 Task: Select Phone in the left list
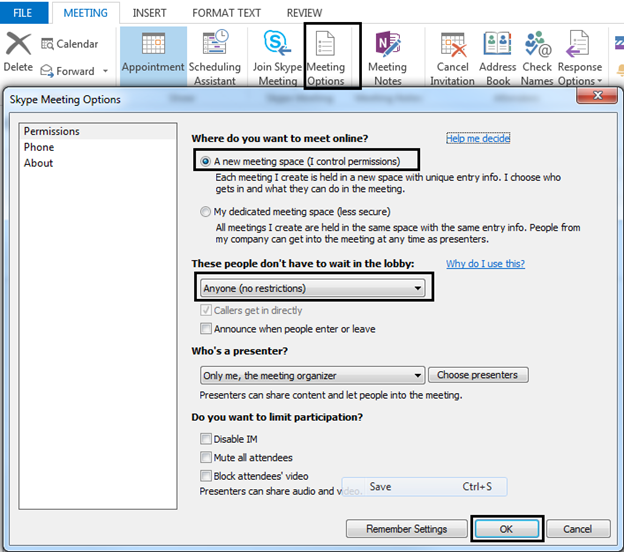click(x=97, y=147)
